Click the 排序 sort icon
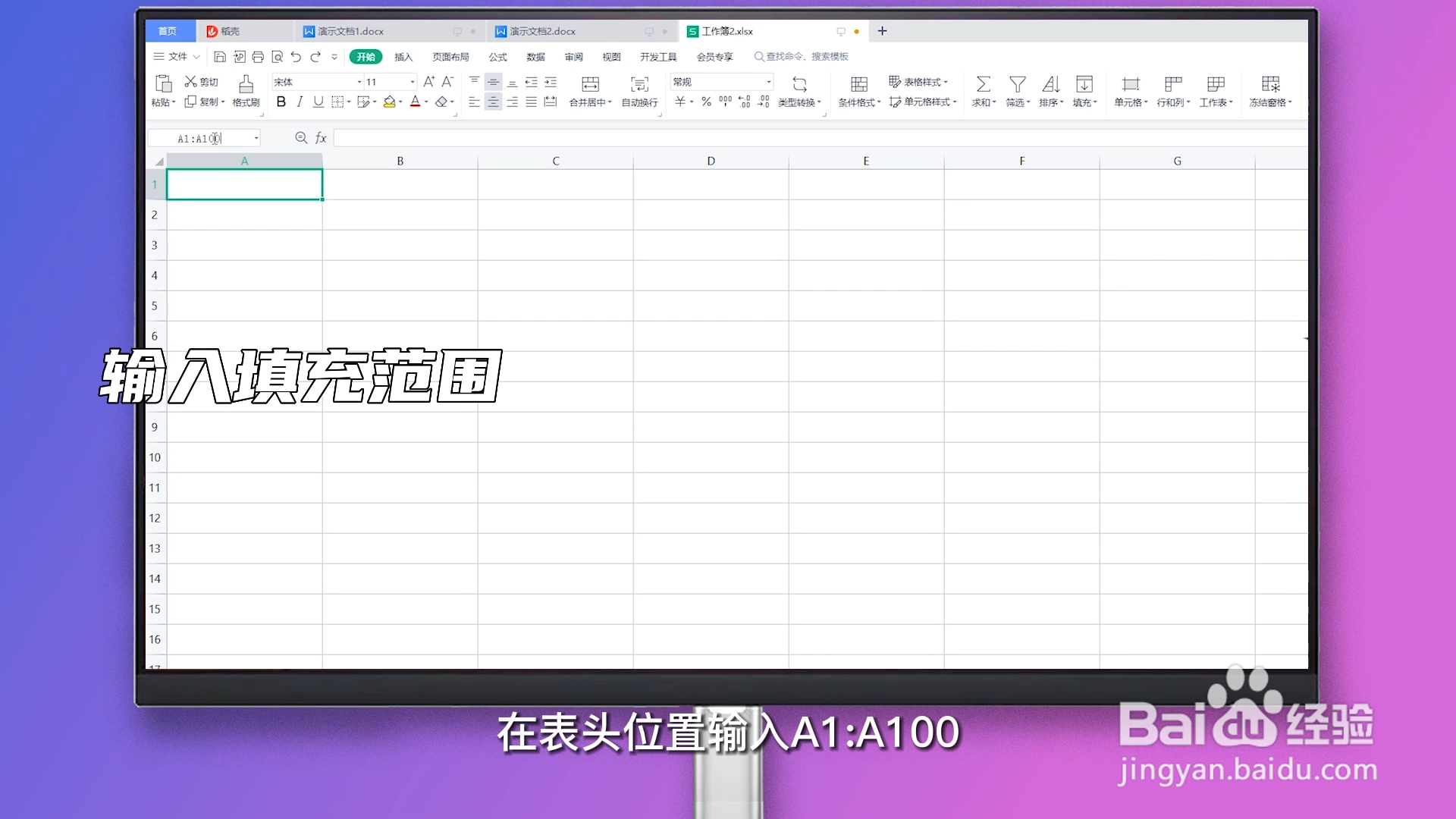Screen dimensions: 1456x819 point(1050,92)
